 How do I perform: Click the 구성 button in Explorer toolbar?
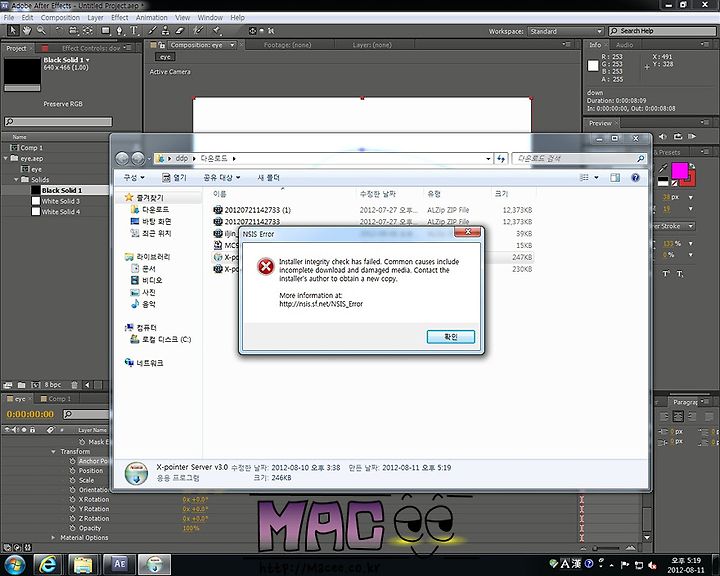coord(134,178)
